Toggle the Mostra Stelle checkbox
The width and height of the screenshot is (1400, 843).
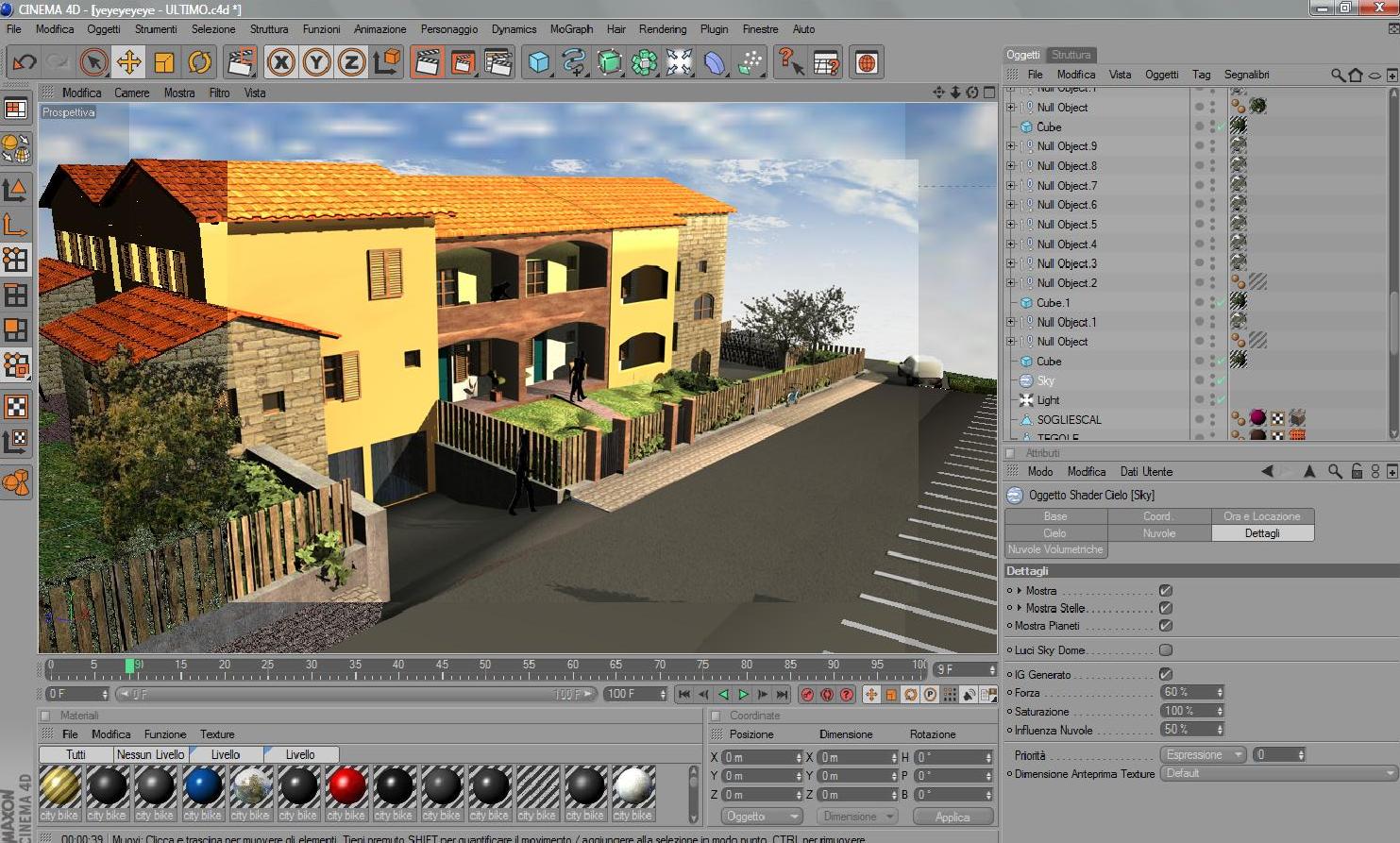(1166, 608)
